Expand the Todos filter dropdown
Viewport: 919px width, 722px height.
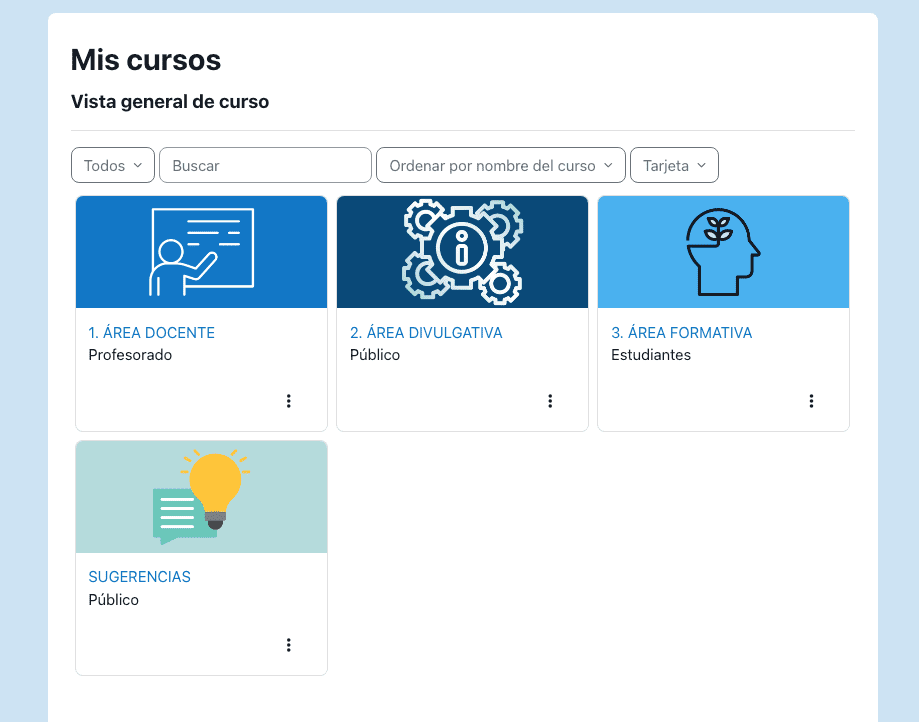113,165
